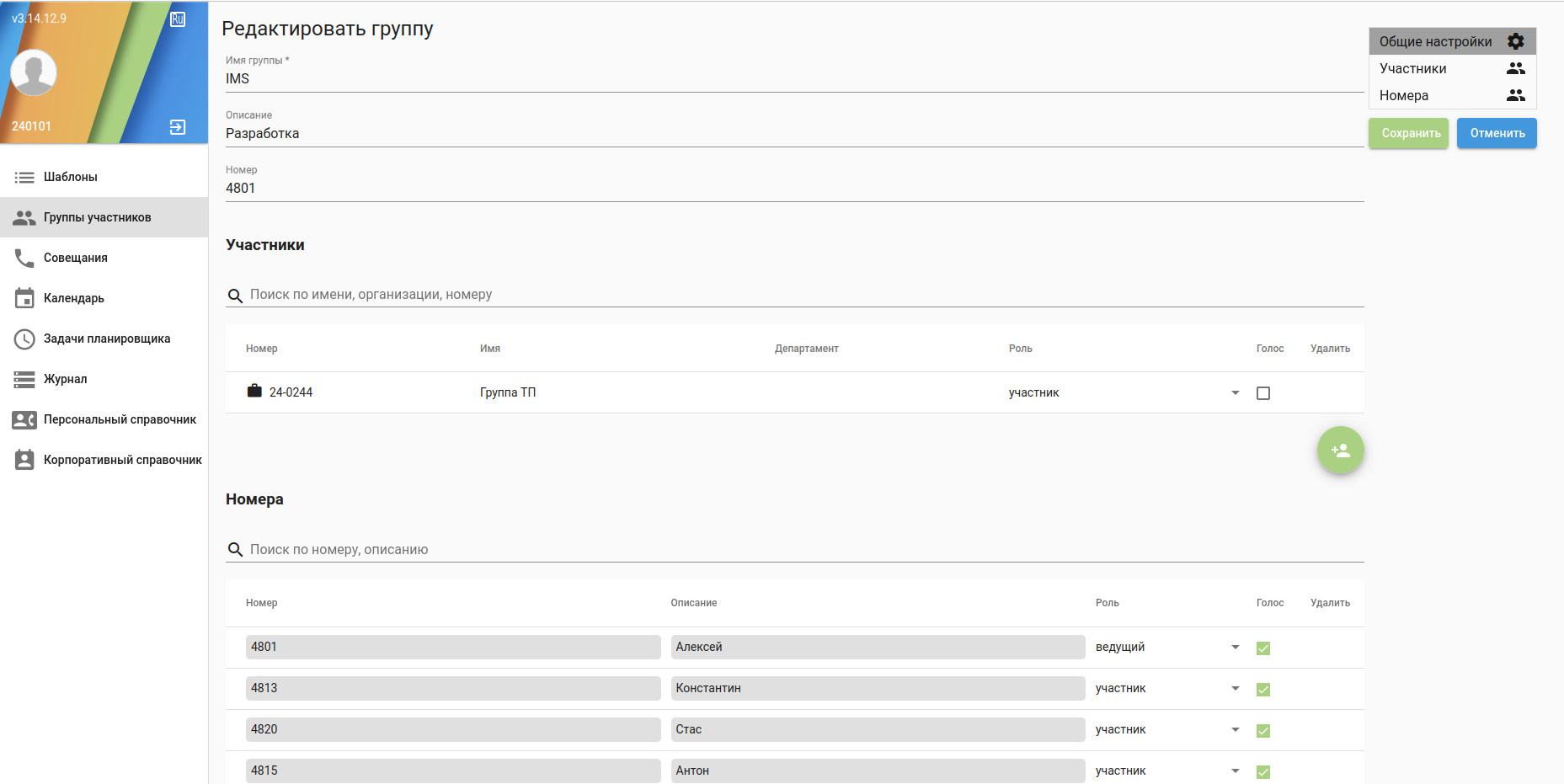Click the clock icon for Задачи планировщика

tap(24, 339)
